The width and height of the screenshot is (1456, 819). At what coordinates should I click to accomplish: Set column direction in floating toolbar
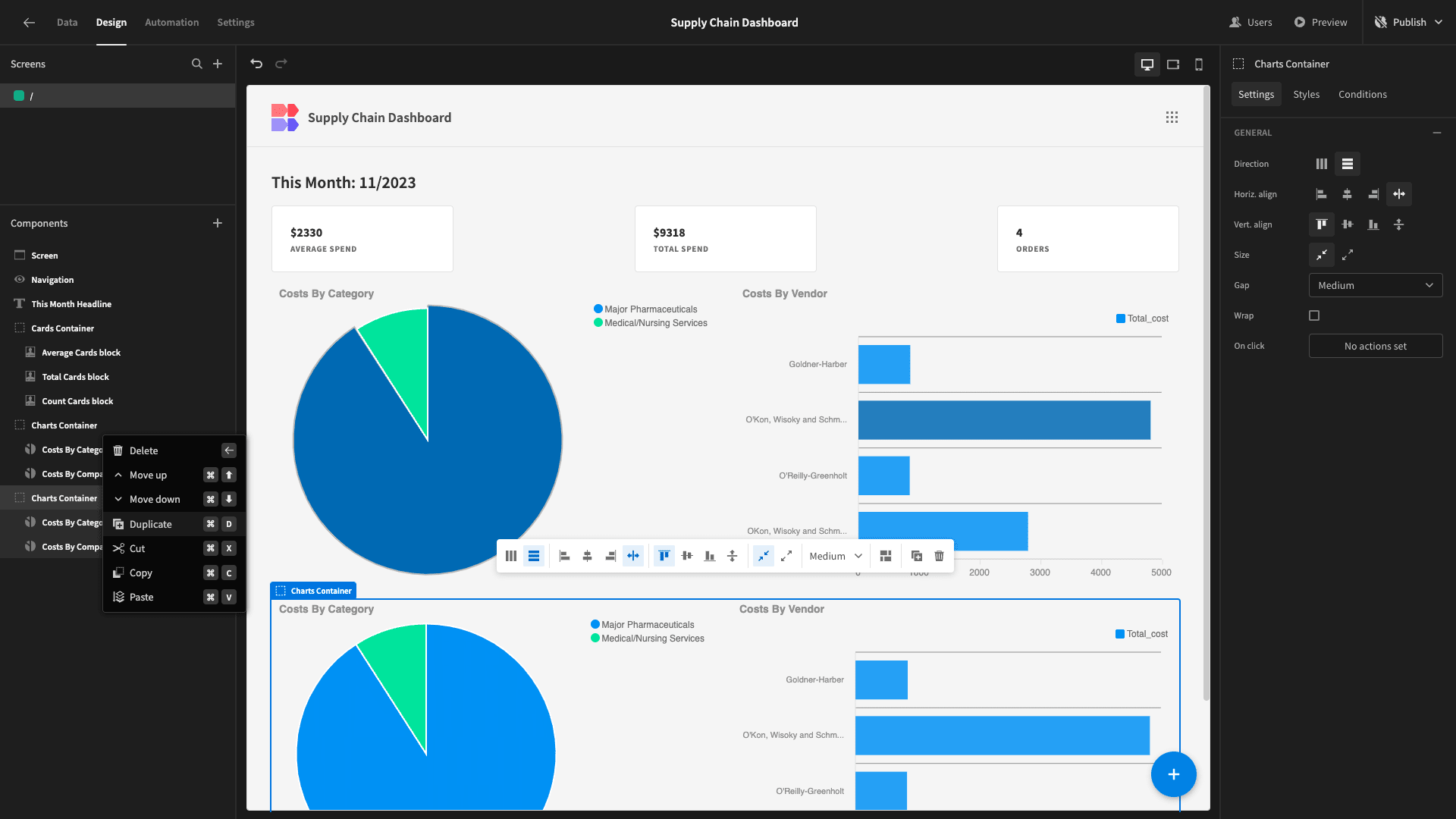click(x=534, y=556)
